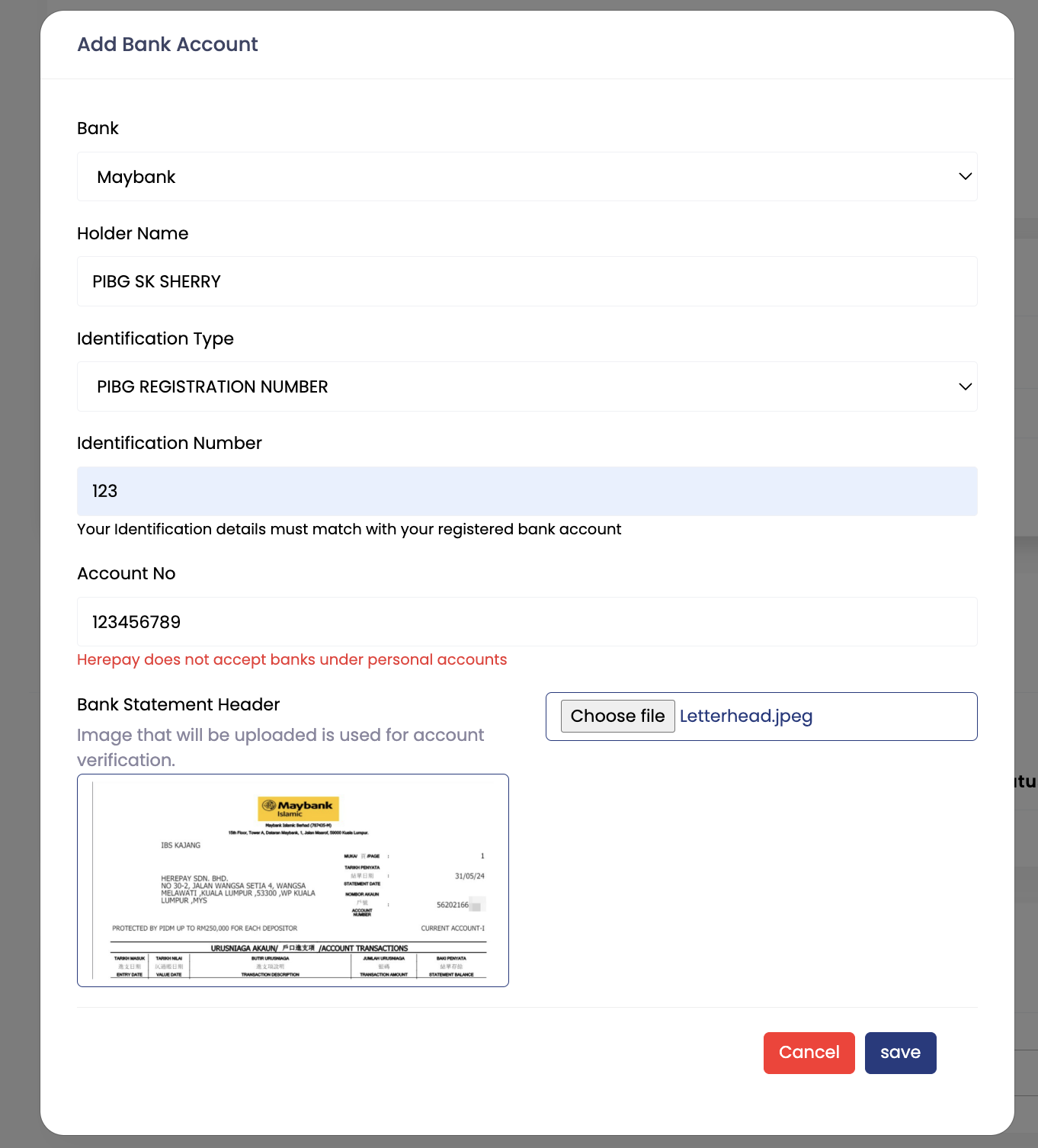Focus the Identification Number field
This screenshot has height=1148, width=1038.
click(527, 491)
